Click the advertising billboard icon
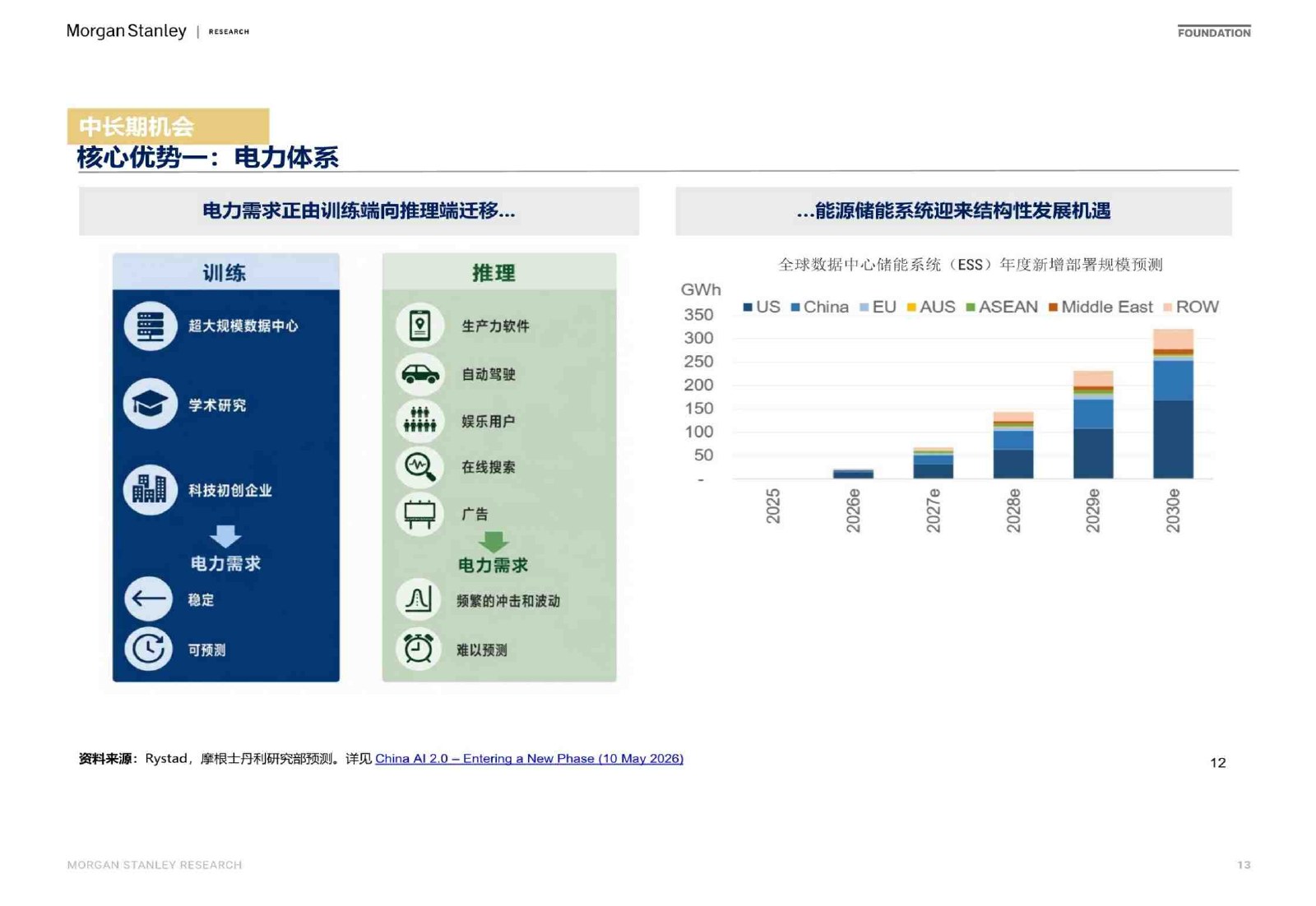 click(x=420, y=515)
